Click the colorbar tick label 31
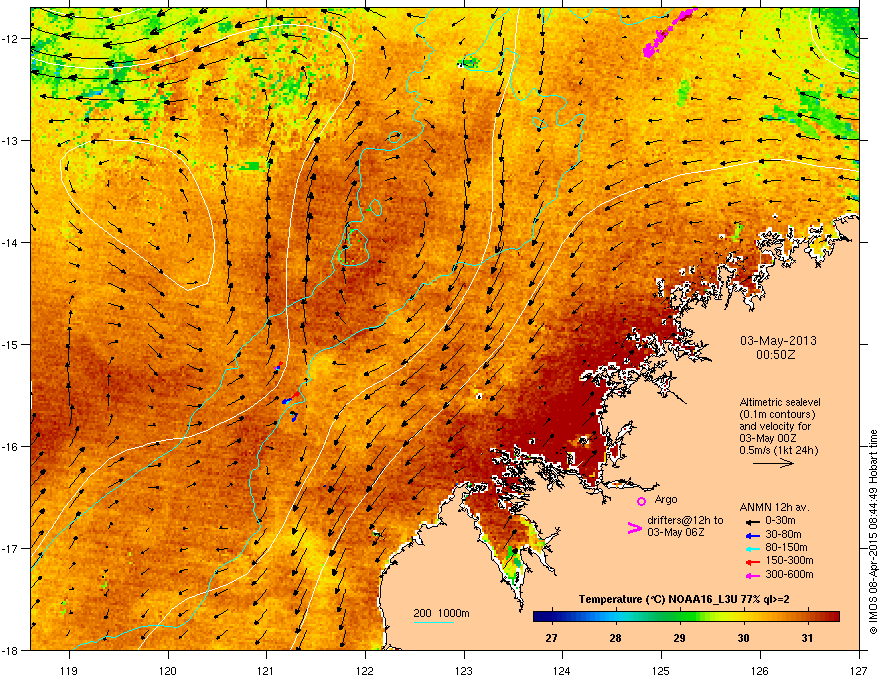This screenshot has height=680, width=880. (807, 638)
